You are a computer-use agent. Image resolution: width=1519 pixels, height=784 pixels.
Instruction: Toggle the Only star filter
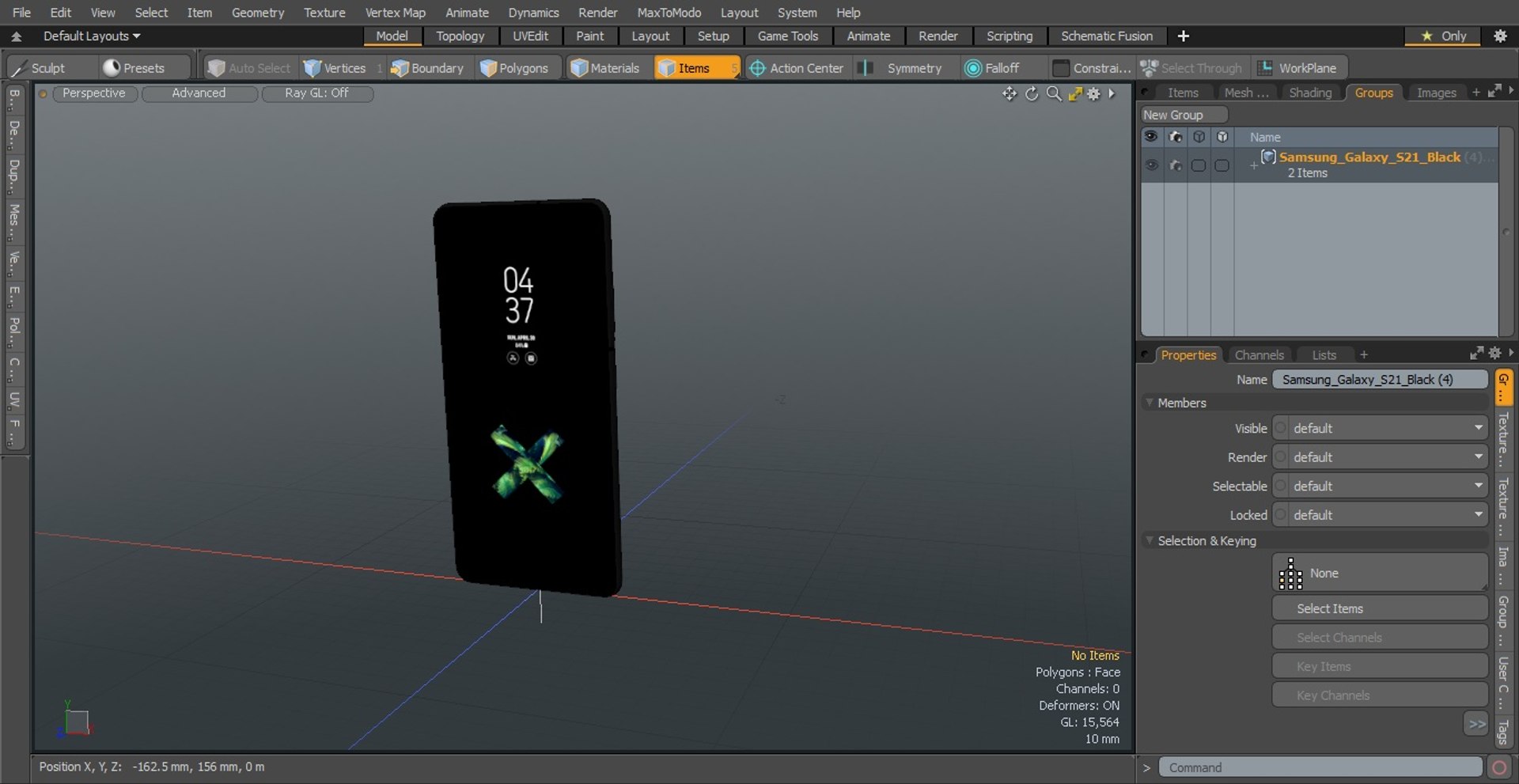click(x=1443, y=36)
